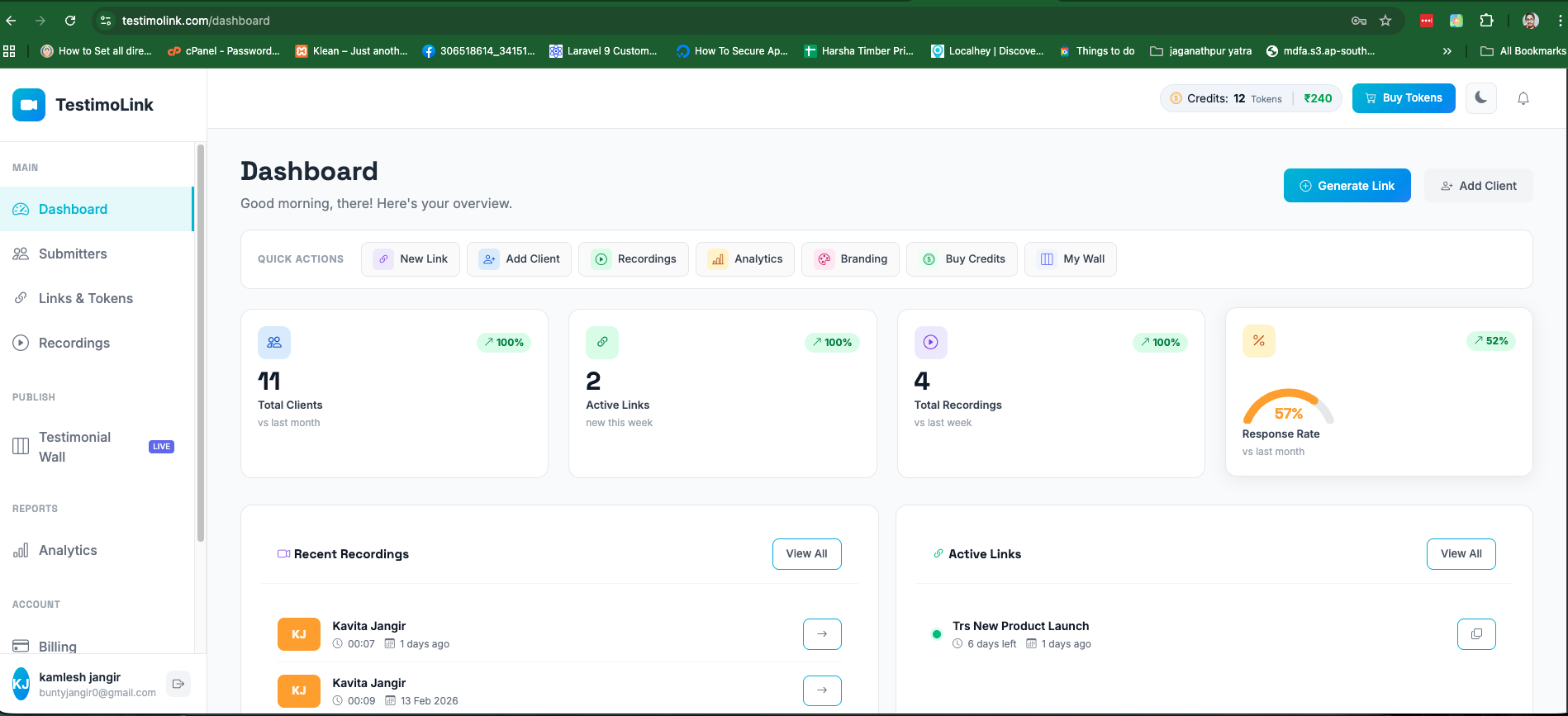Click the browser address bar URL
The height and width of the screenshot is (716, 1568).
pos(196,21)
